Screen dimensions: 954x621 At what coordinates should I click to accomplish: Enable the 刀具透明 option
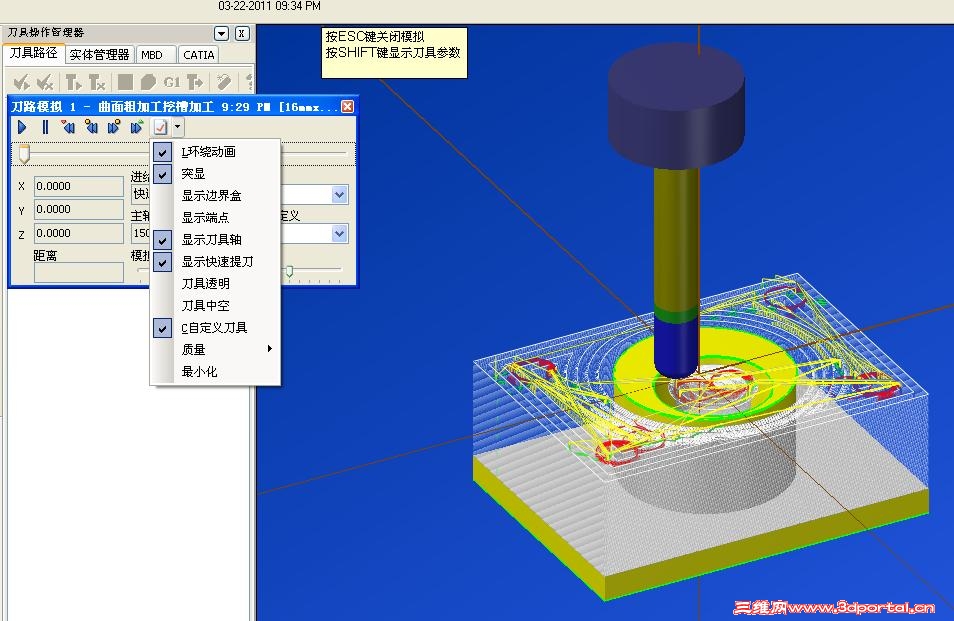[215, 283]
